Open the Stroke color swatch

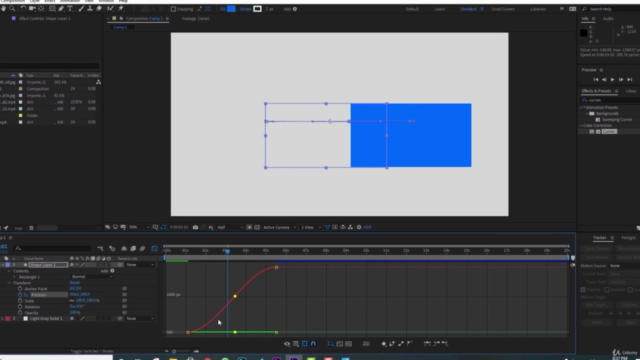pyautogui.click(x=258, y=9)
